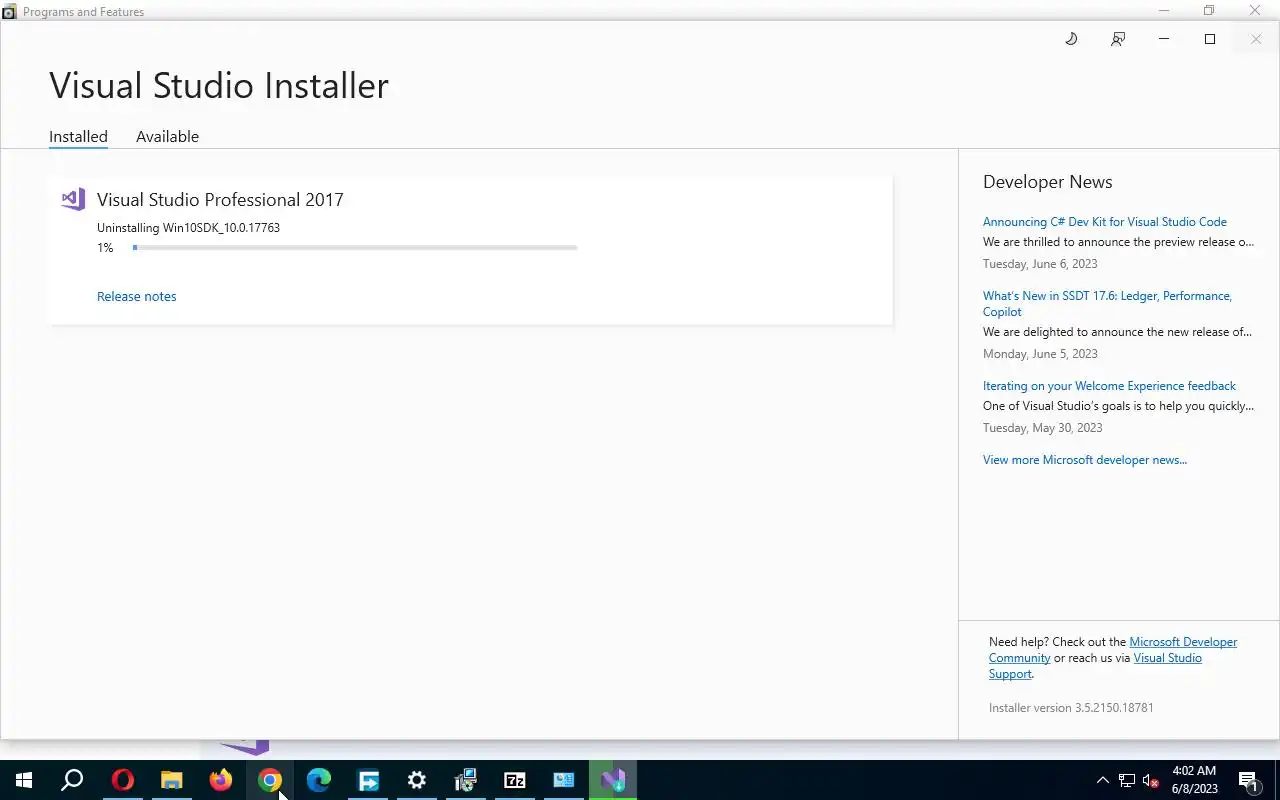Click the Installer version 3.5.2150.18781 text
Viewport: 1280px width, 800px height.
1071,708
